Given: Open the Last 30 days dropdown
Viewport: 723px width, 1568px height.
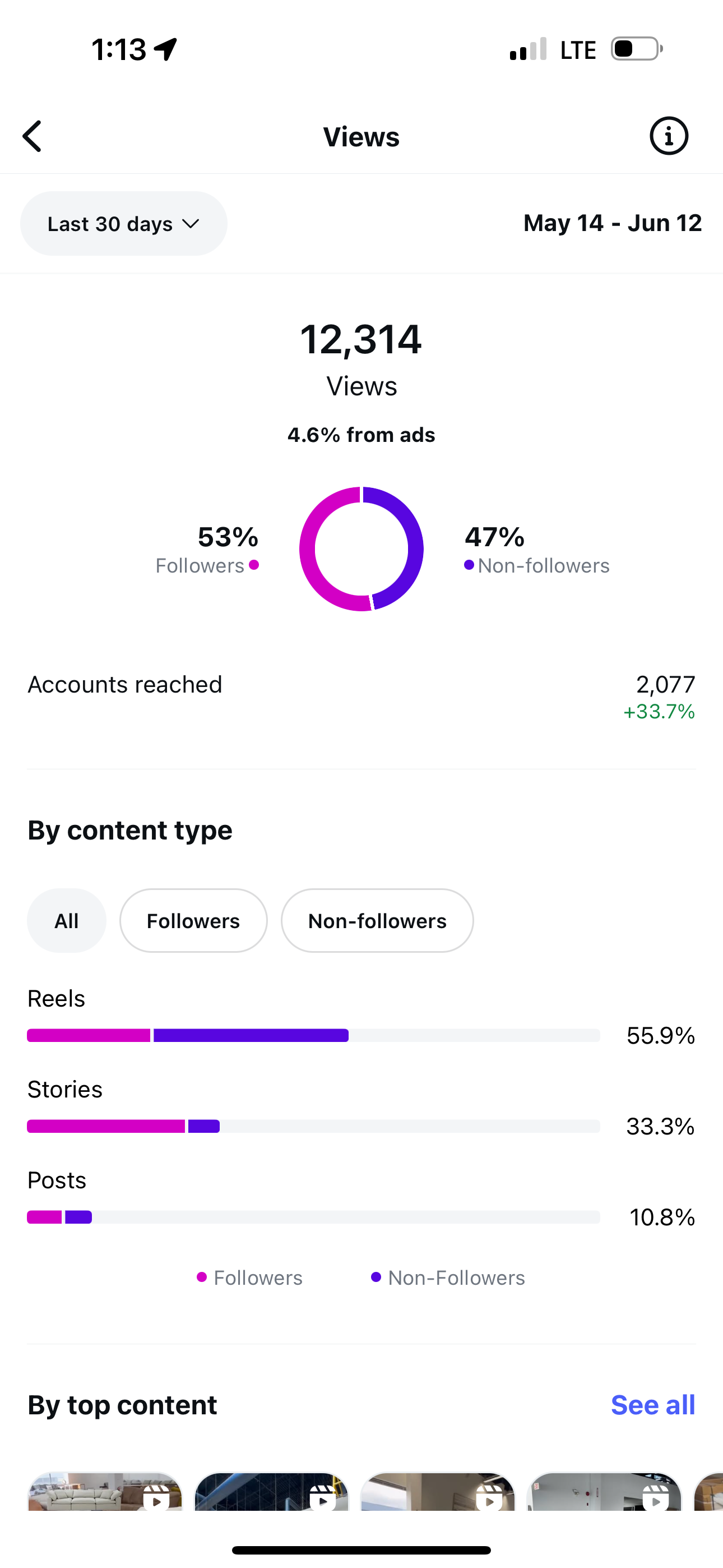Looking at the screenshot, I should pos(123,223).
